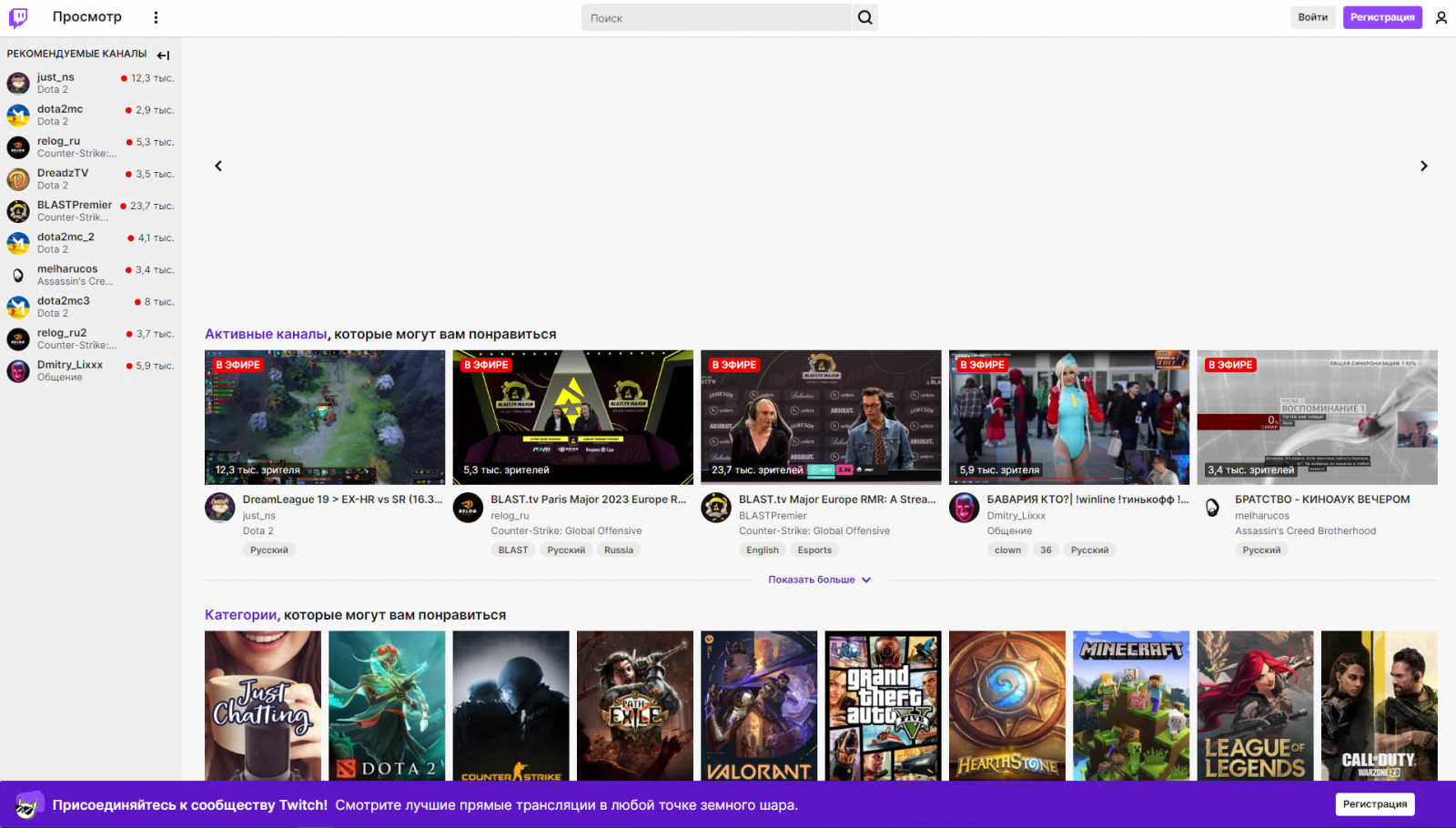Open the Категории heading link
Screen dimensions: 1456x828
click(x=240, y=615)
